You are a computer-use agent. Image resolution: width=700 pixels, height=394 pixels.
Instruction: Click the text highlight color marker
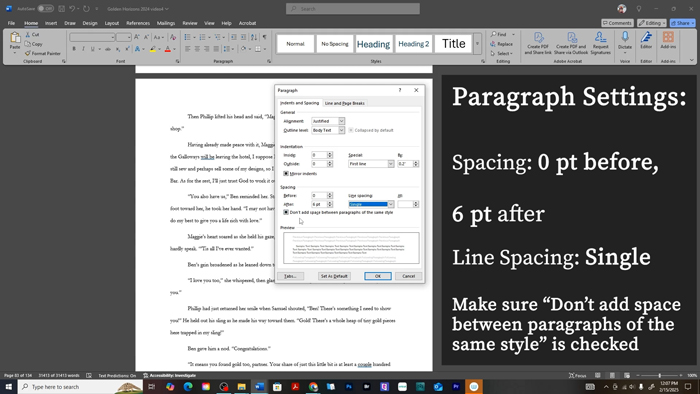click(x=153, y=49)
